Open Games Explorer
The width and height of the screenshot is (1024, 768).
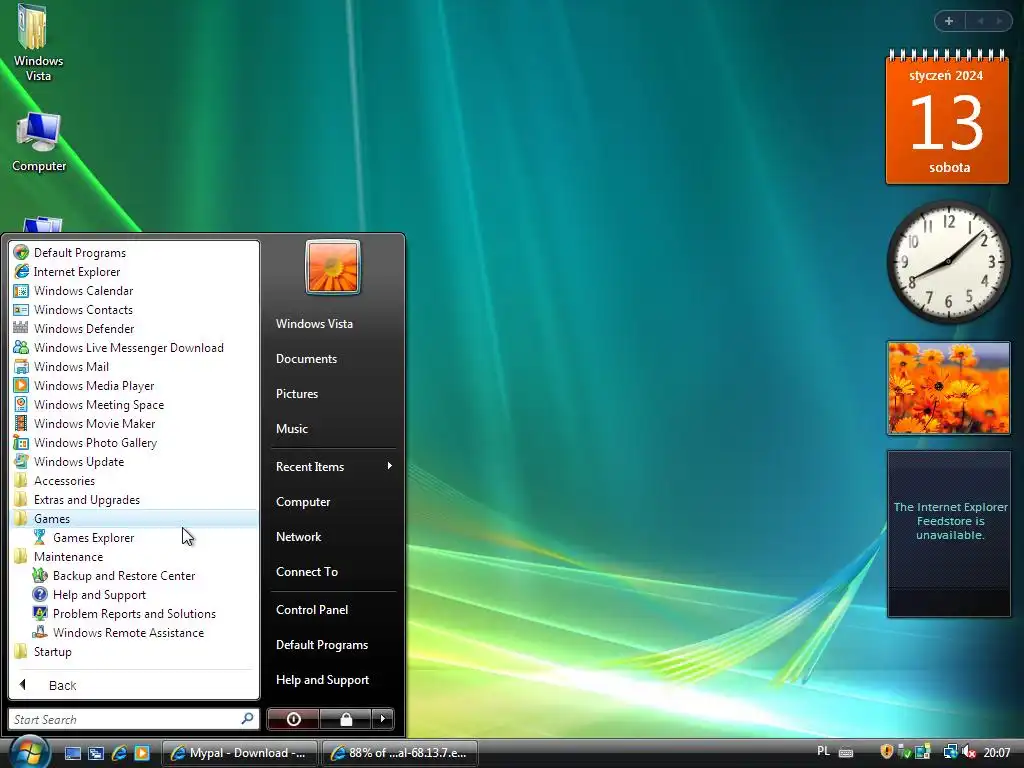tap(84, 537)
